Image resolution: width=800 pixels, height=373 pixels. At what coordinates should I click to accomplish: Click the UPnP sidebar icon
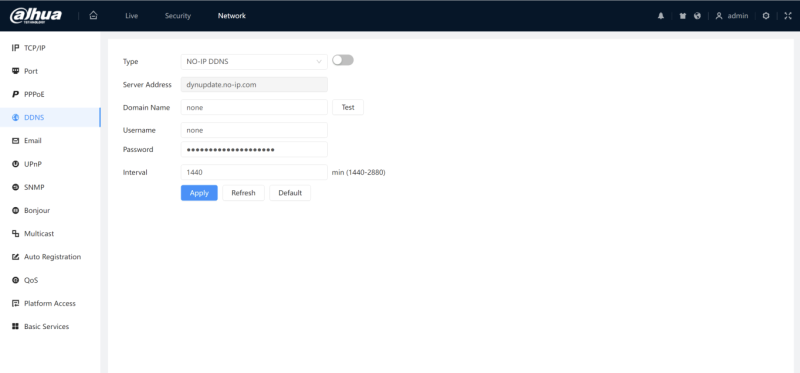15,164
